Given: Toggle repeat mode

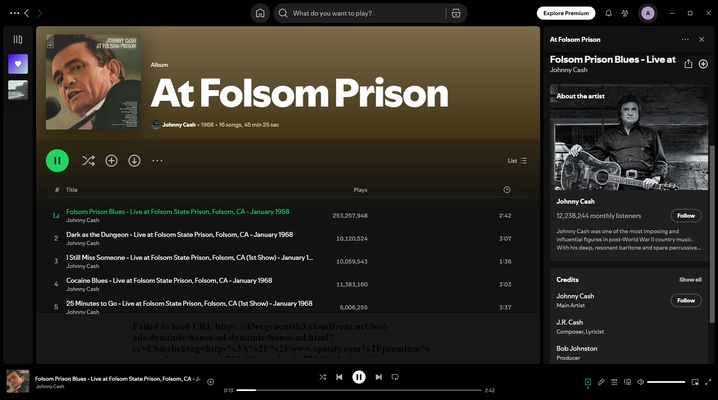Looking at the screenshot, I should (395, 377).
